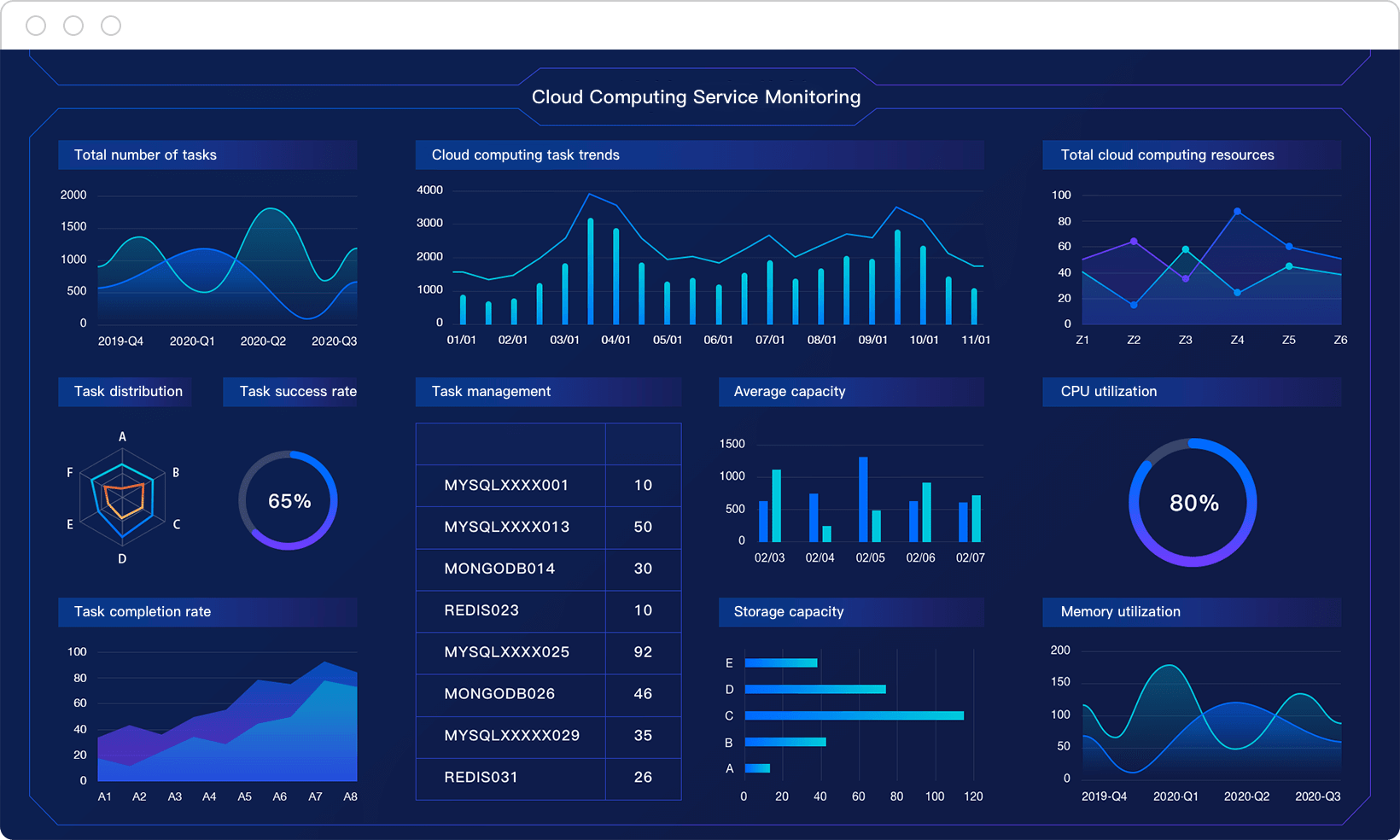Select the REDIS031 table row
This screenshot has height=840, width=1400.
point(548,778)
